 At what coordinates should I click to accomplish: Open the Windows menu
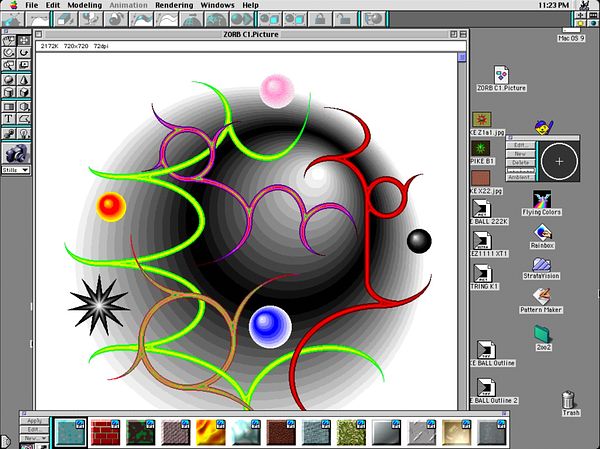[x=216, y=5]
